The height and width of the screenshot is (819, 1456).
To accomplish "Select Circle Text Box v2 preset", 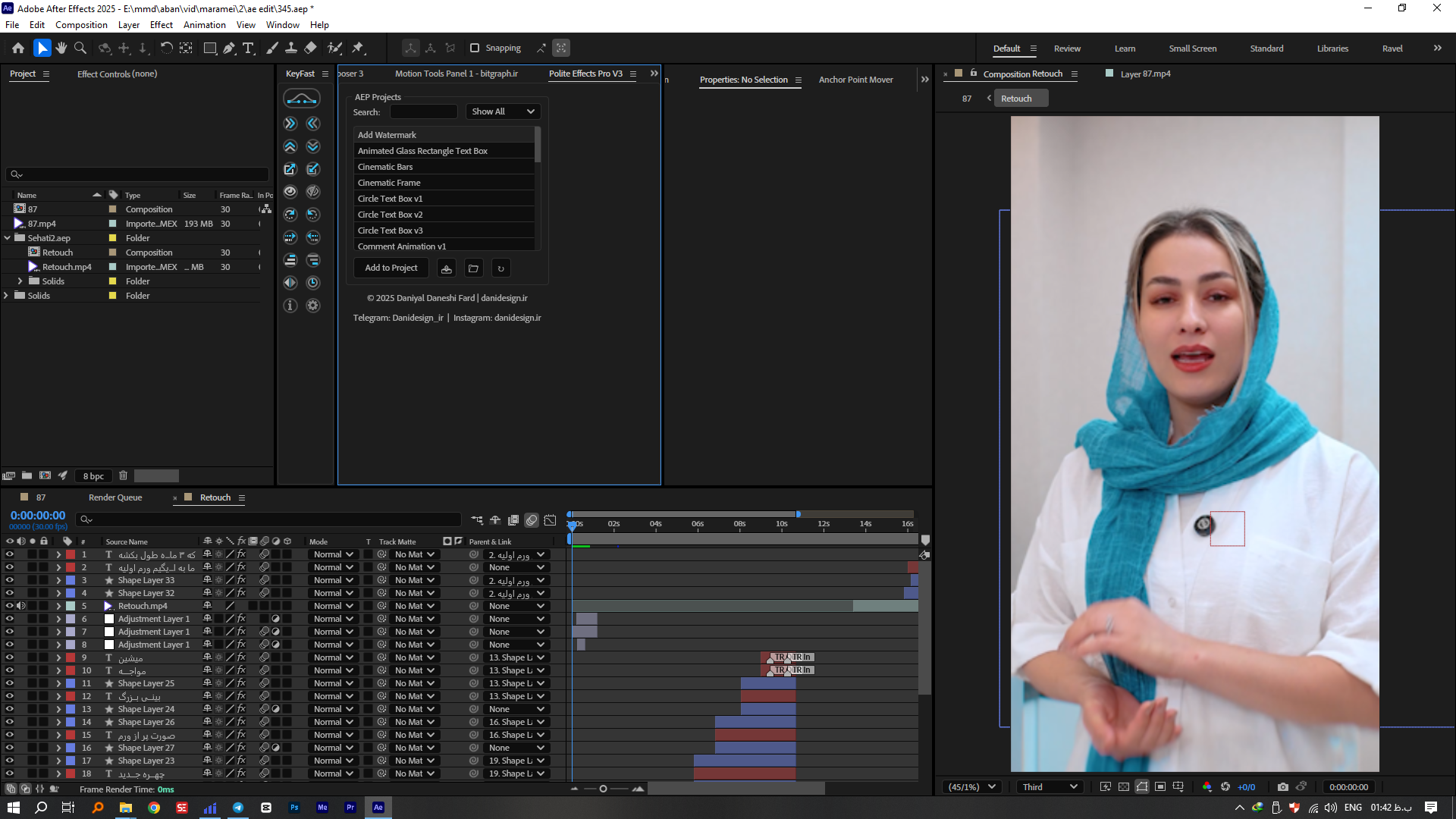I will coord(444,215).
